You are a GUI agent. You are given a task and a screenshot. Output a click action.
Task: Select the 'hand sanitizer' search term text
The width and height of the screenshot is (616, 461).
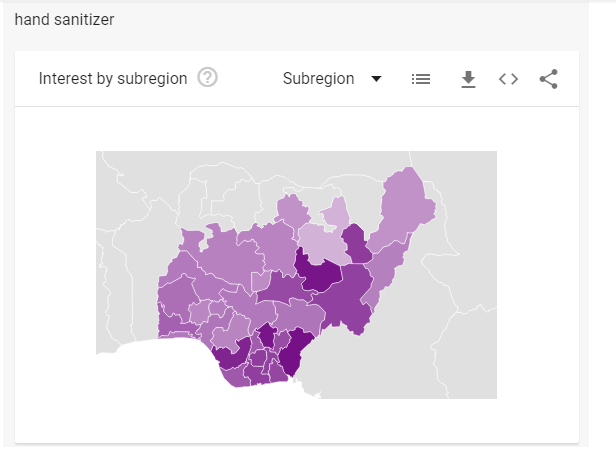[64, 19]
